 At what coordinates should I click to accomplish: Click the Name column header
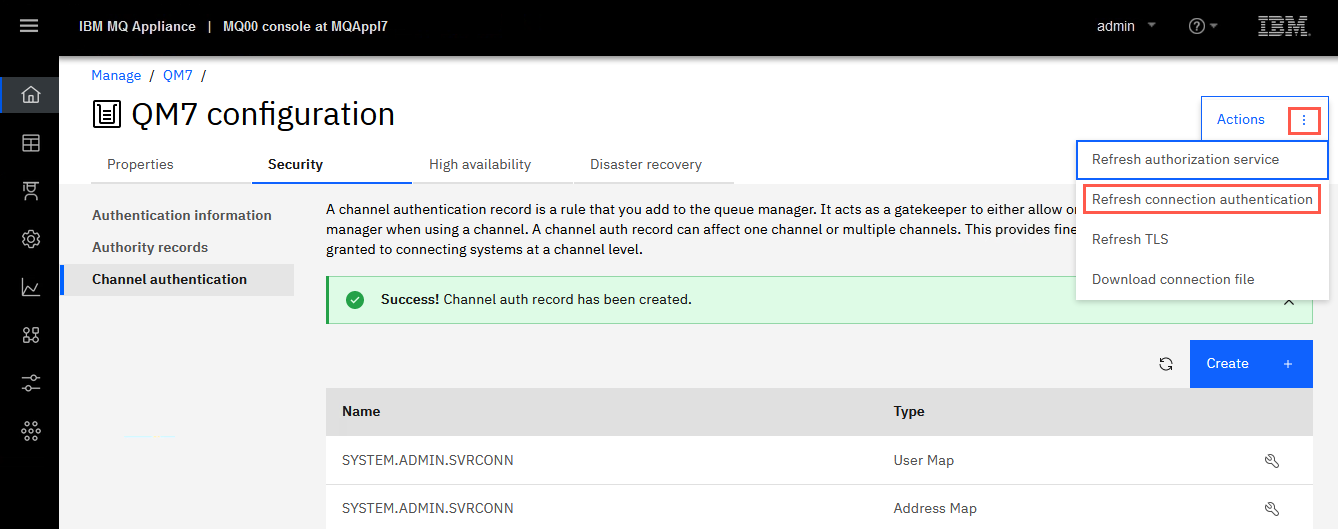point(361,411)
